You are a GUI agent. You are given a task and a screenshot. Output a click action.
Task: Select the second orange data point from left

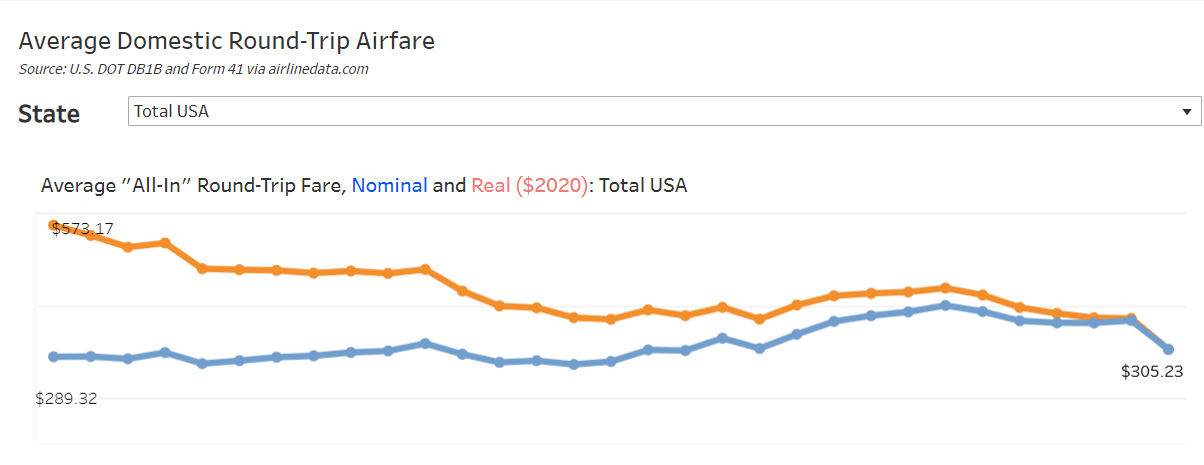(91, 235)
